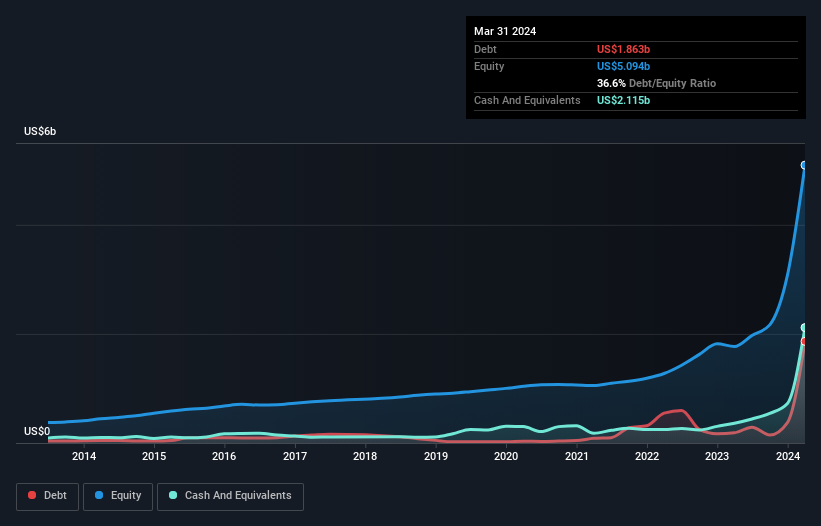Click the US$6b y-axis label
The width and height of the screenshot is (821, 526).
tap(40, 131)
